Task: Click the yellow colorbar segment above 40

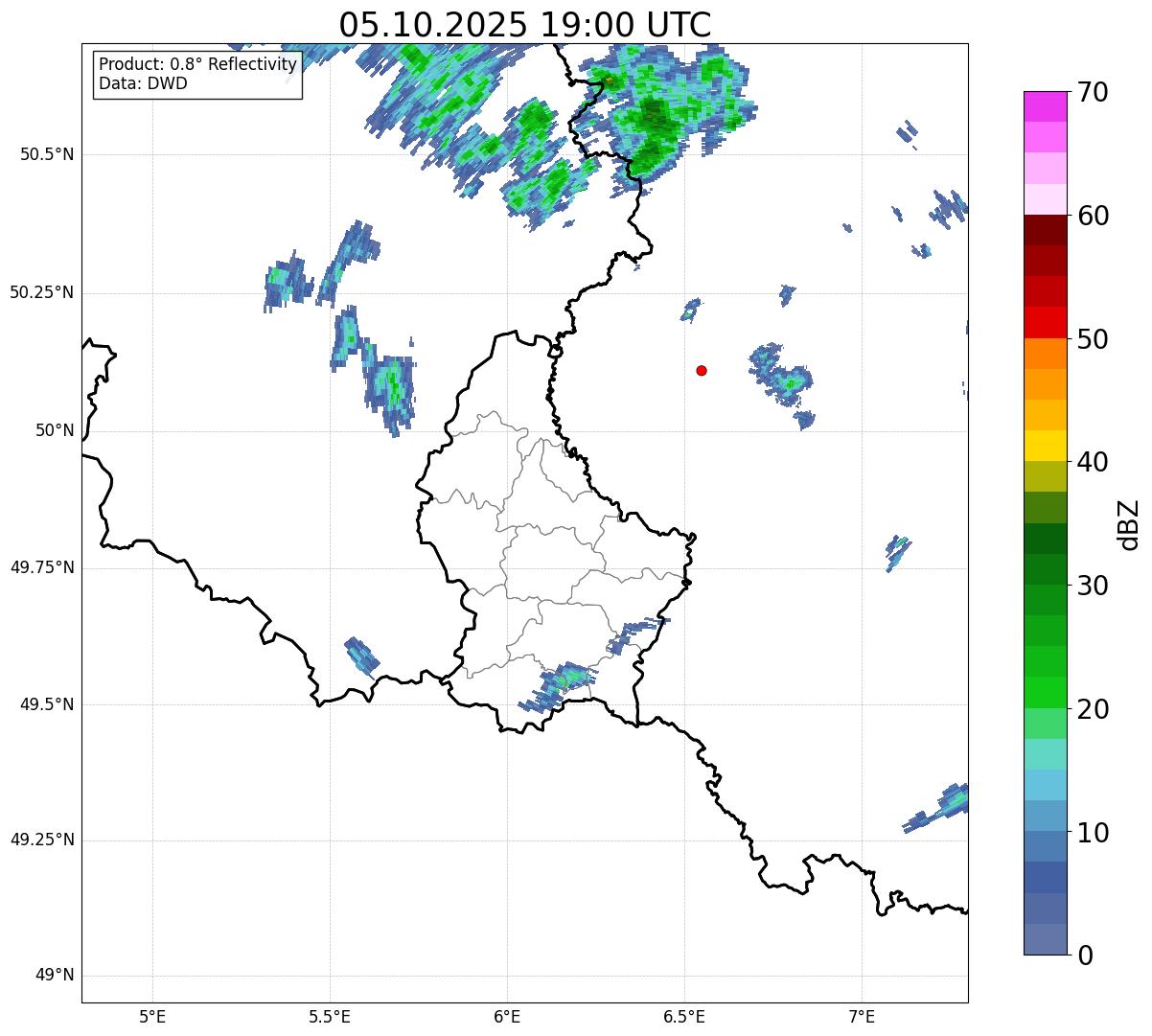Action: pos(1046,446)
